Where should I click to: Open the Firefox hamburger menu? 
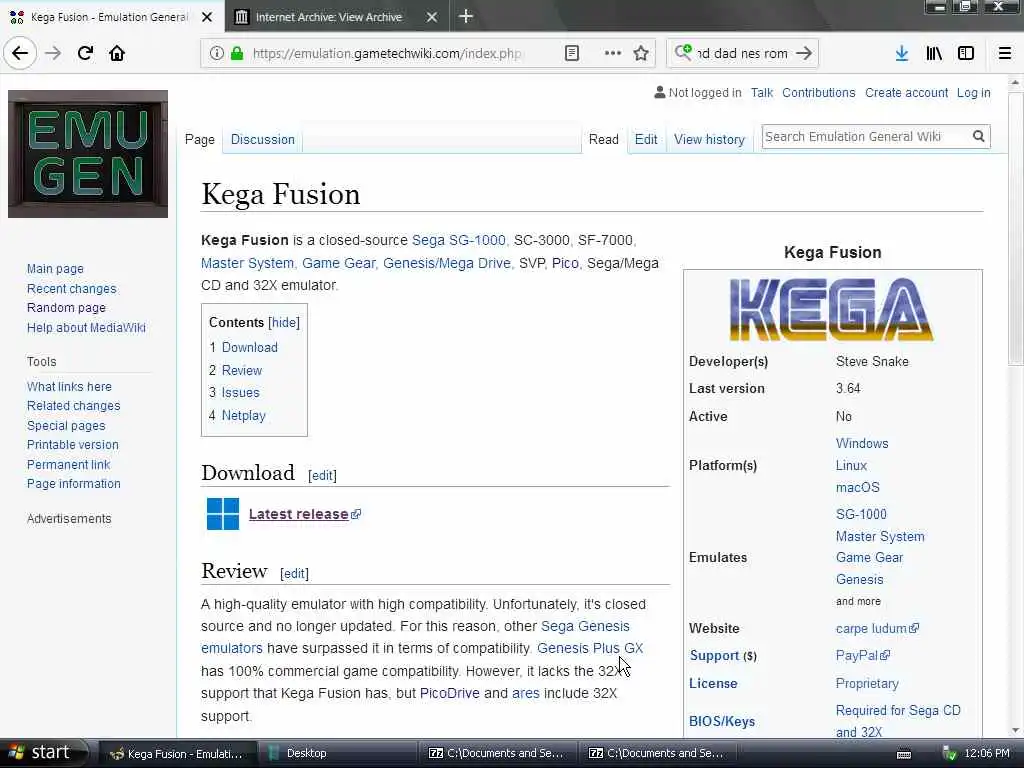click(x=1005, y=53)
